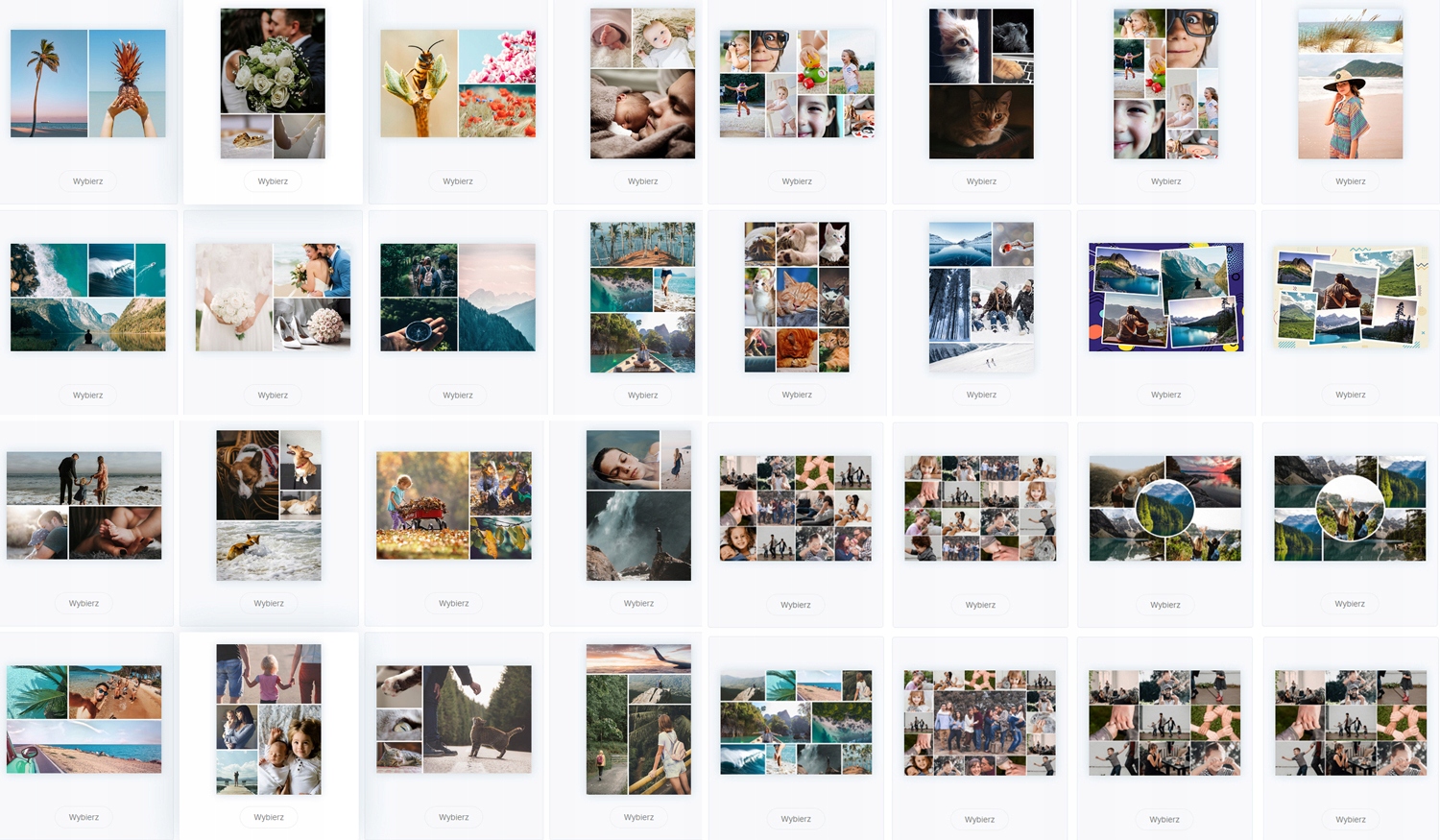The image size is (1440, 840).
Task: Open the dark four-photo cat collage
Action: coord(981,84)
